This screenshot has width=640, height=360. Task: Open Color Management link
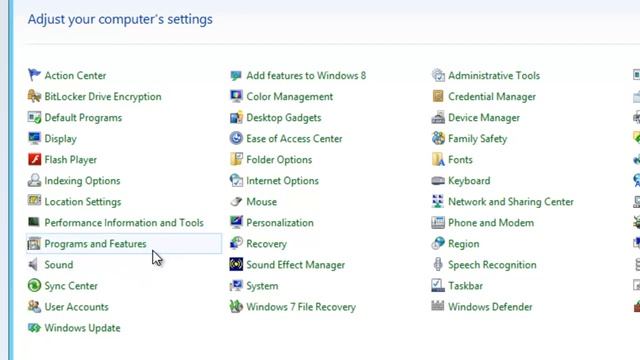(290, 97)
